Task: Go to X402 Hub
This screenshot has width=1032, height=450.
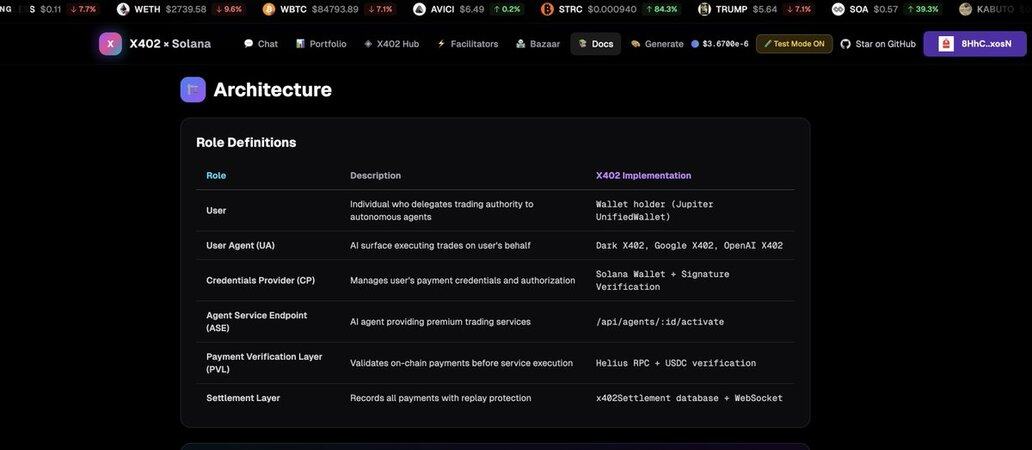Action: pyautogui.click(x=391, y=44)
